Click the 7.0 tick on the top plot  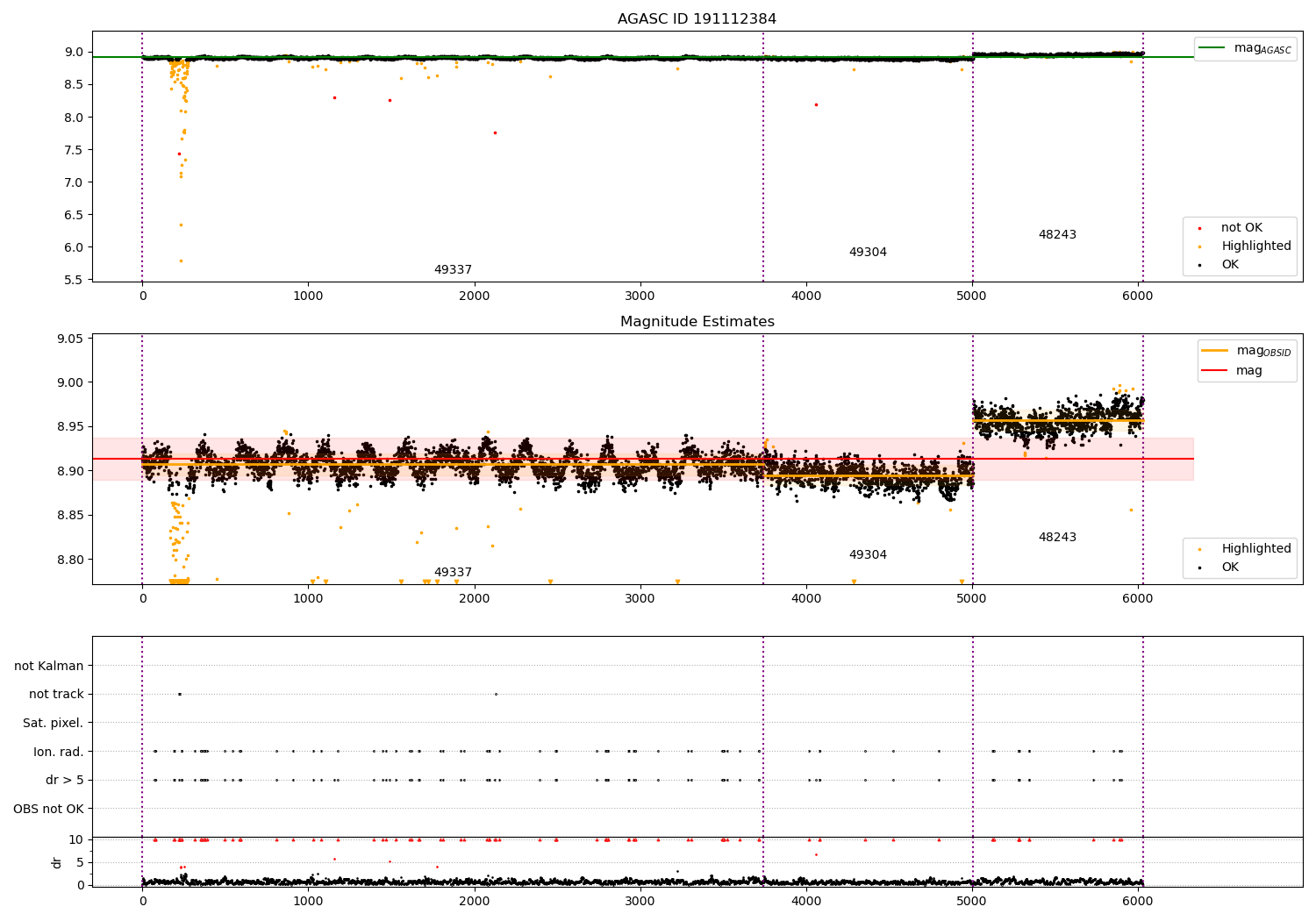point(75,182)
